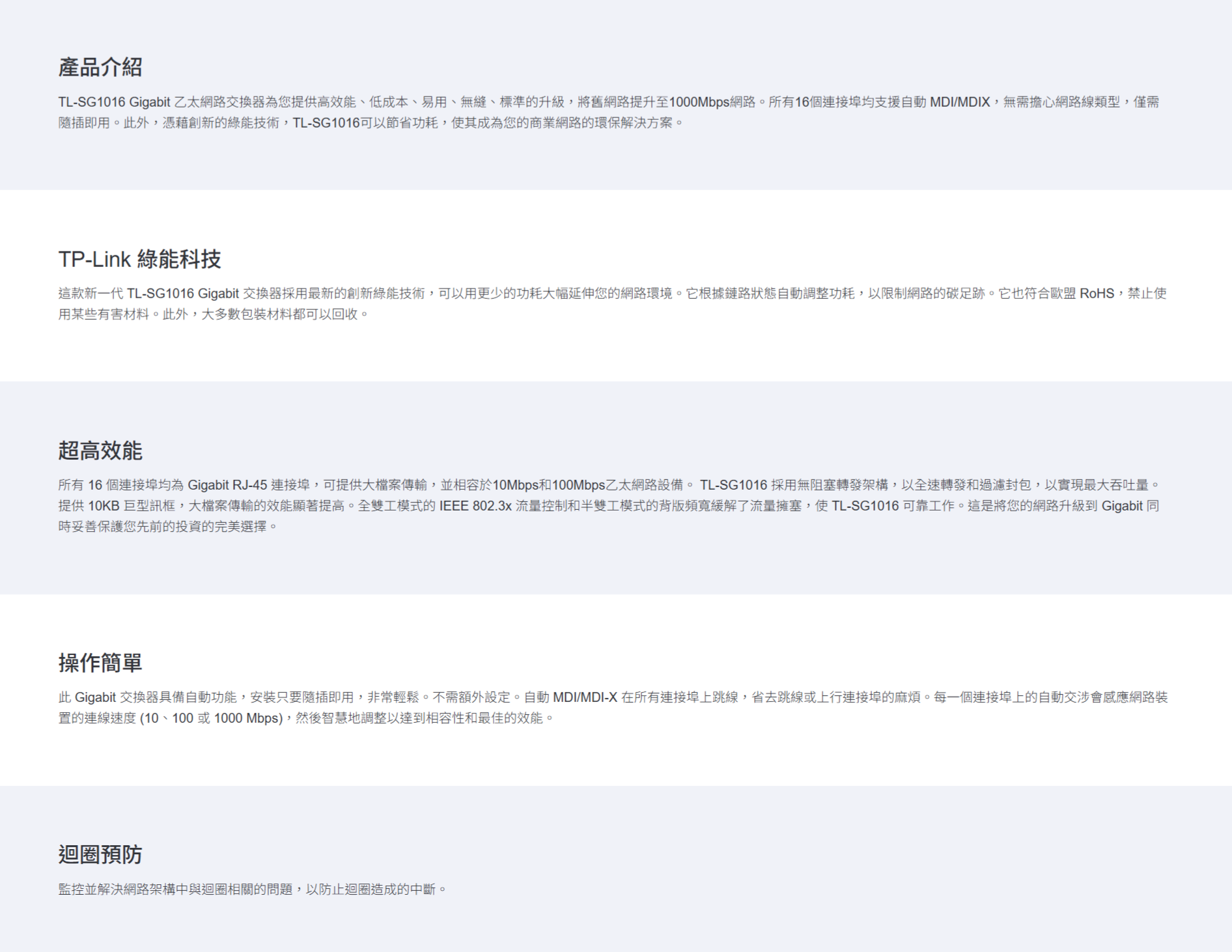
Task: Click the word 'RoHS' in green technology text
Action: click(1097, 294)
